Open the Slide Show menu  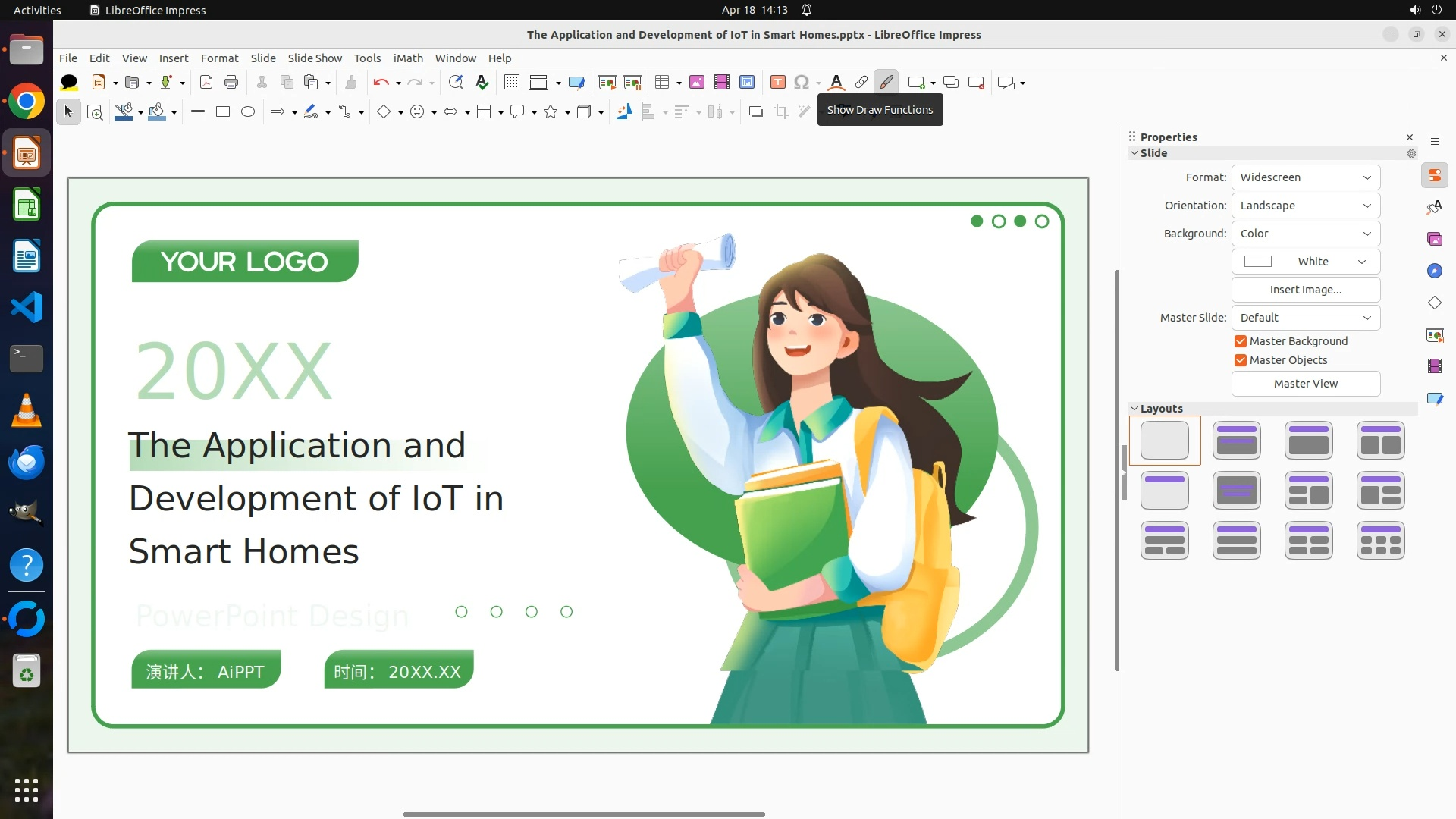pyautogui.click(x=315, y=58)
